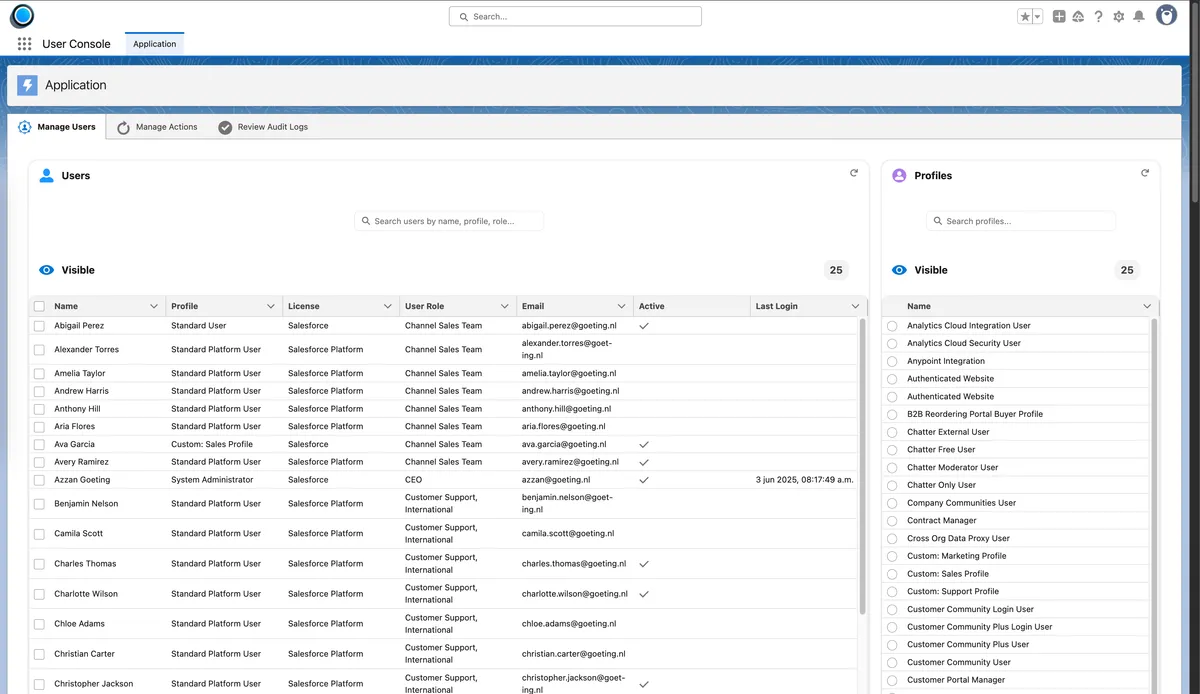This screenshot has height=694, width=1200.
Task: Click the Manage Users tab icon
Action: [25, 127]
